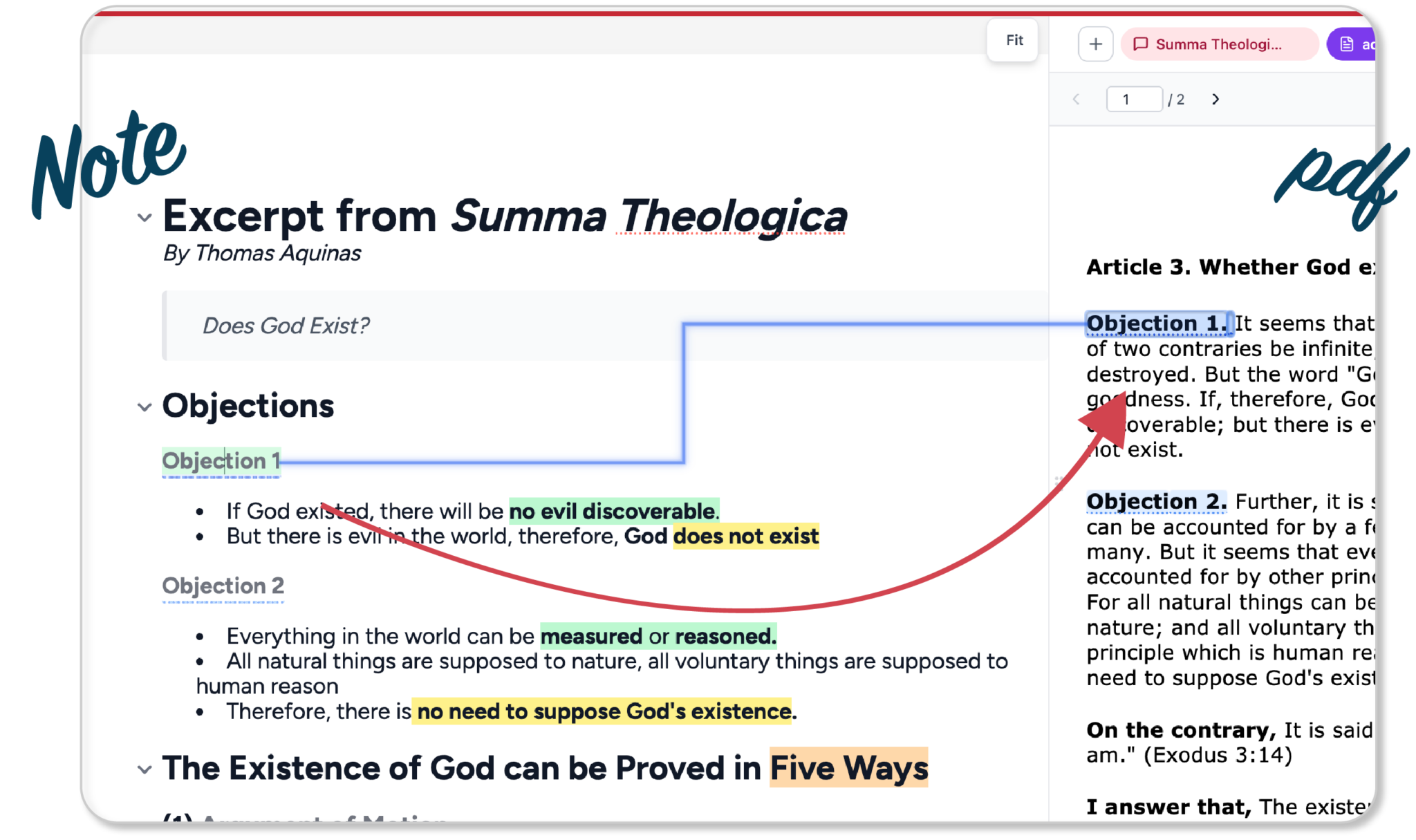The image size is (1416, 840).
Task: Click 'no need to suppose God's existence'
Action: click(604, 711)
